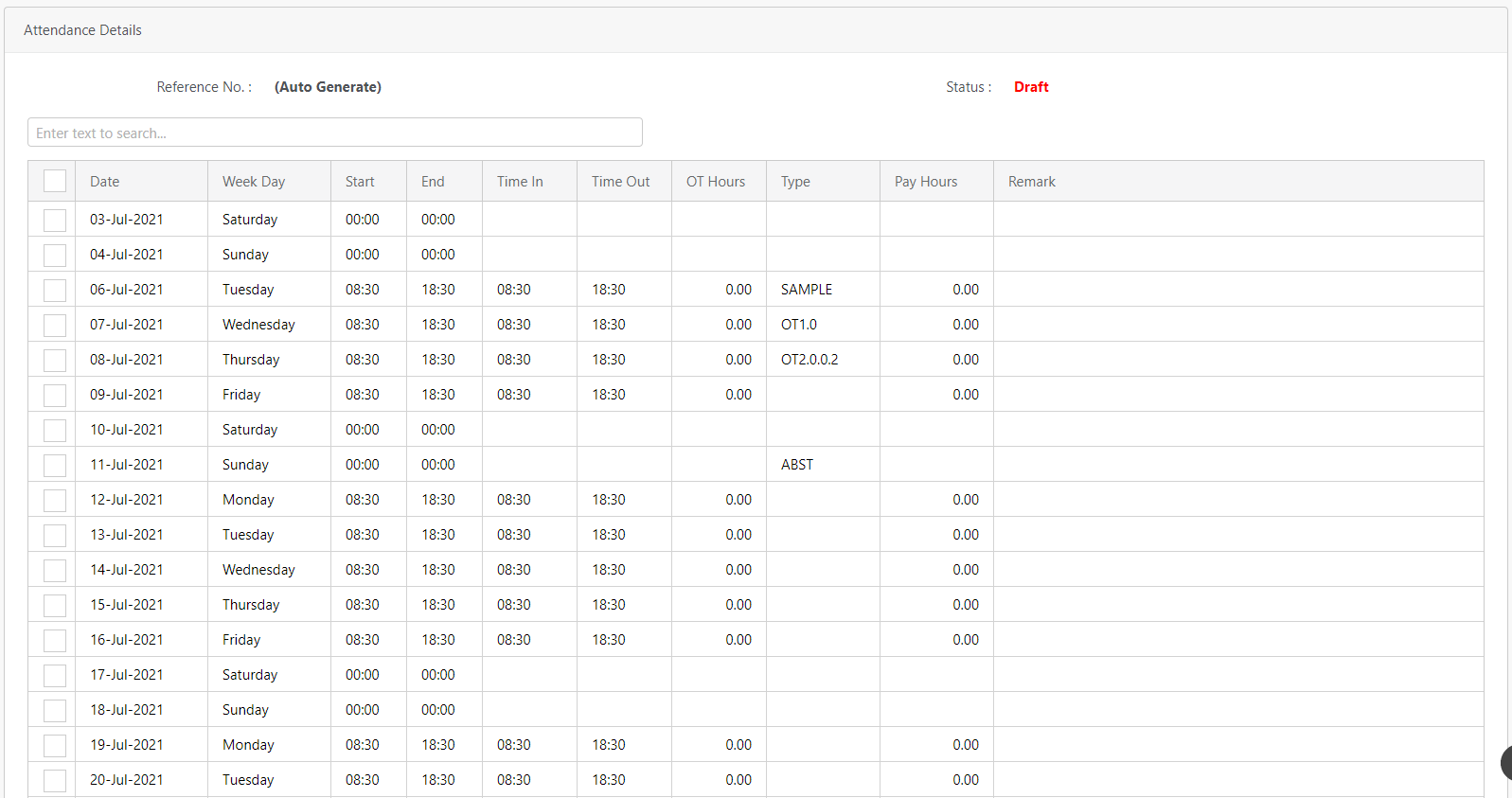The width and height of the screenshot is (1512, 798).
Task: Tick the 14-Jul-2021 Wednesday checkbox
Action: pos(55,570)
